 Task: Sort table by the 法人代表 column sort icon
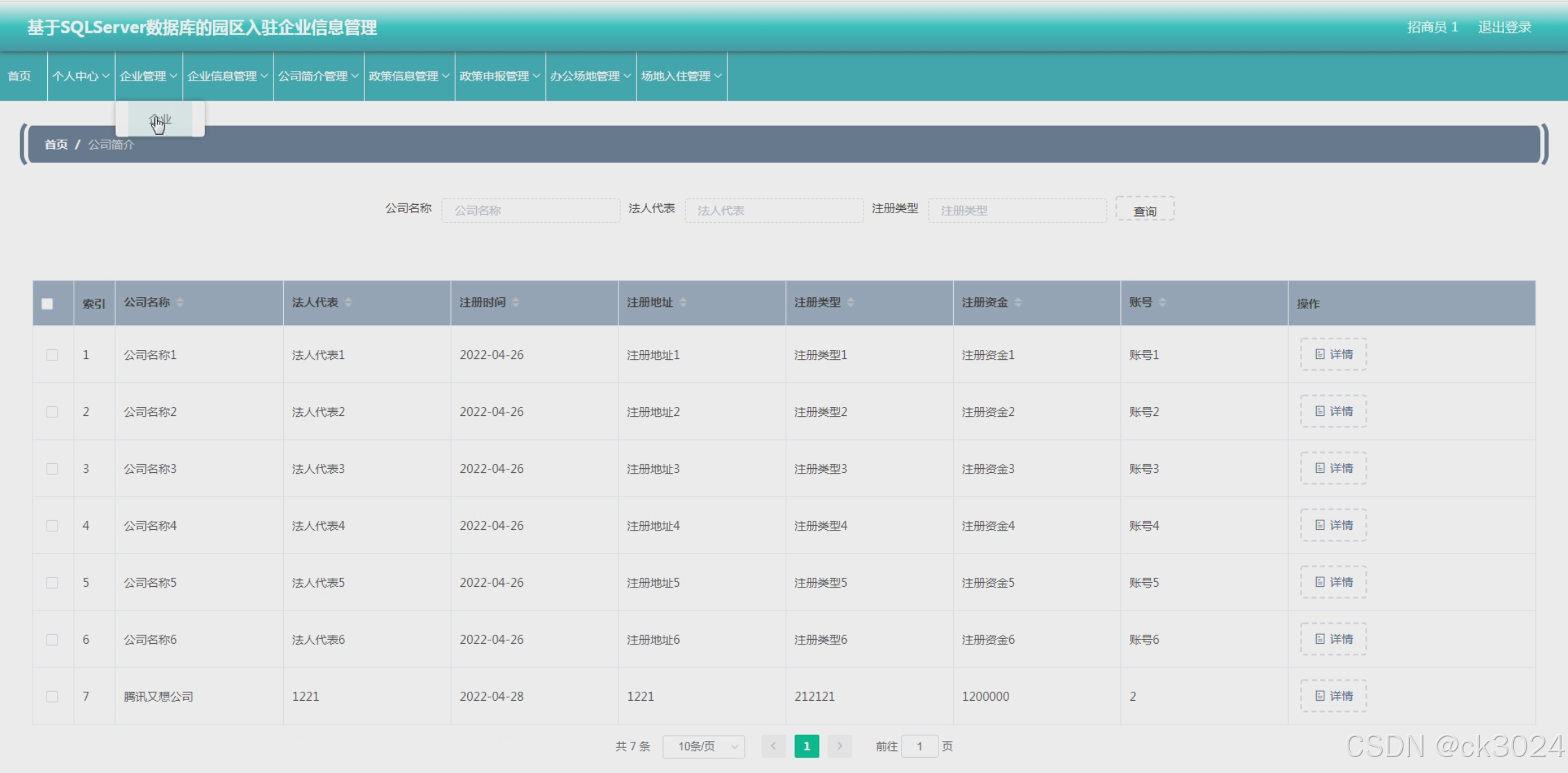coord(348,302)
